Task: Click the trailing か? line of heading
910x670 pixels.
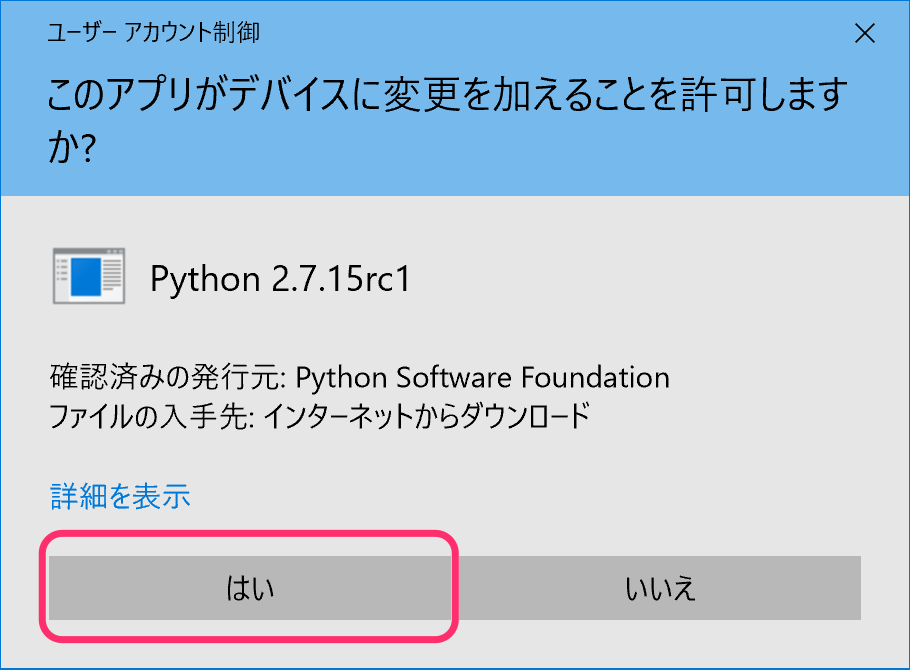Action: (71, 147)
